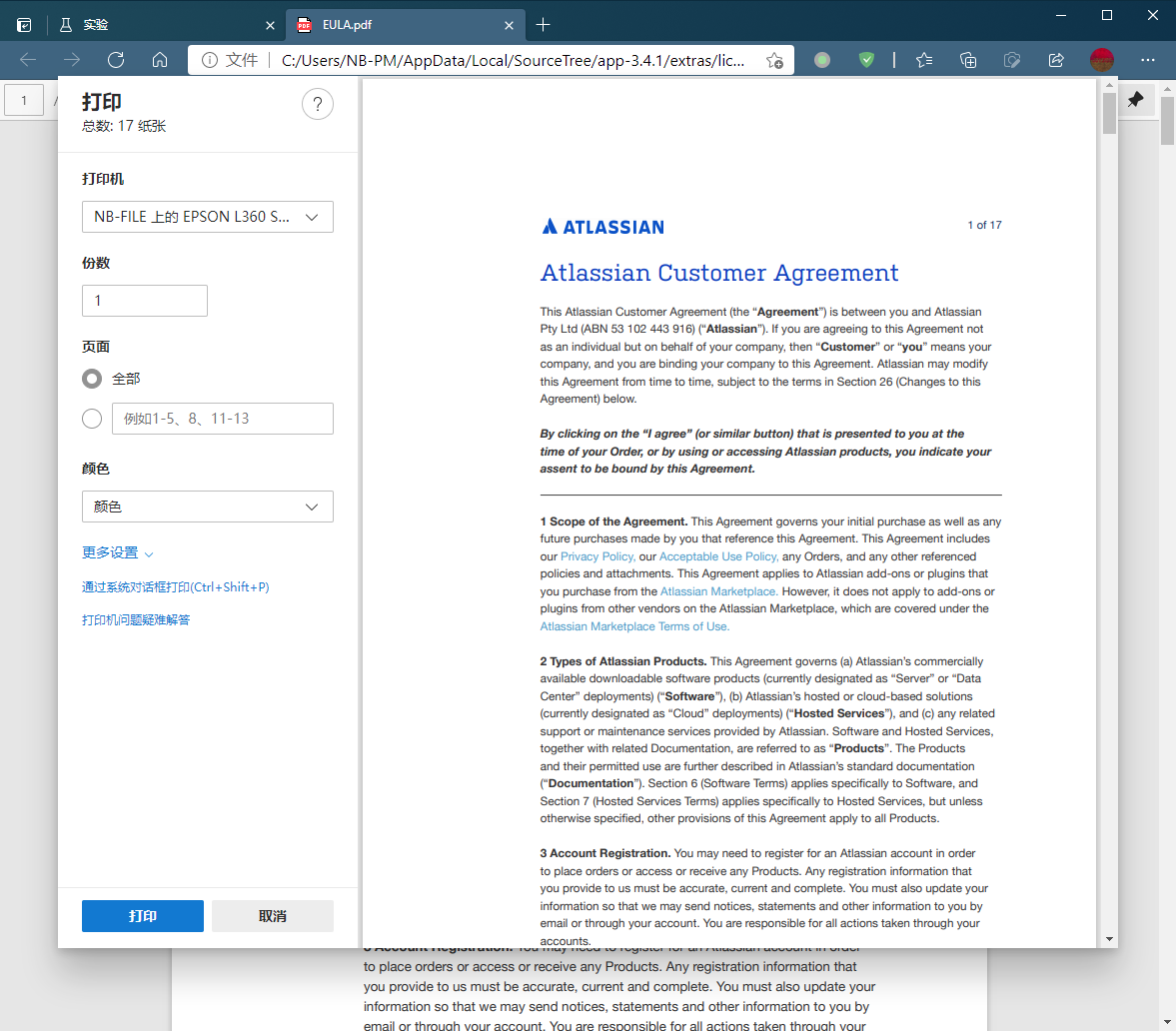Share this page

tap(1056, 60)
